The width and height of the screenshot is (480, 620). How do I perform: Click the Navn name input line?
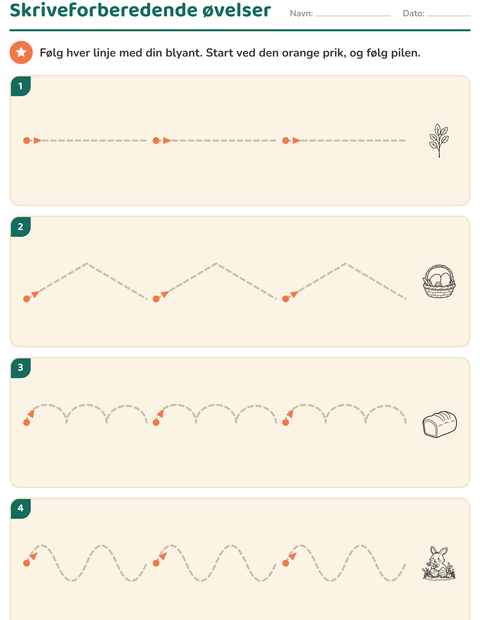(353, 15)
